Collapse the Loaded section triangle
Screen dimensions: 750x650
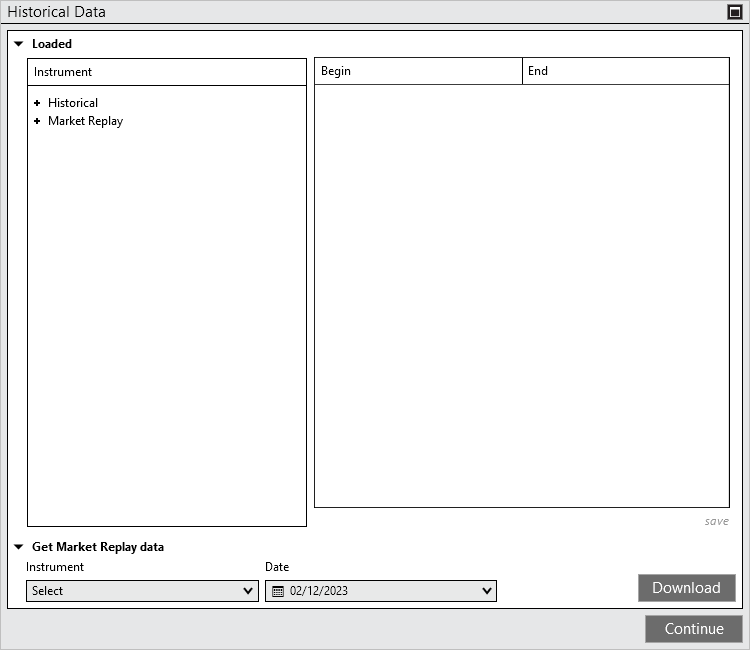pyautogui.click(x=18, y=44)
